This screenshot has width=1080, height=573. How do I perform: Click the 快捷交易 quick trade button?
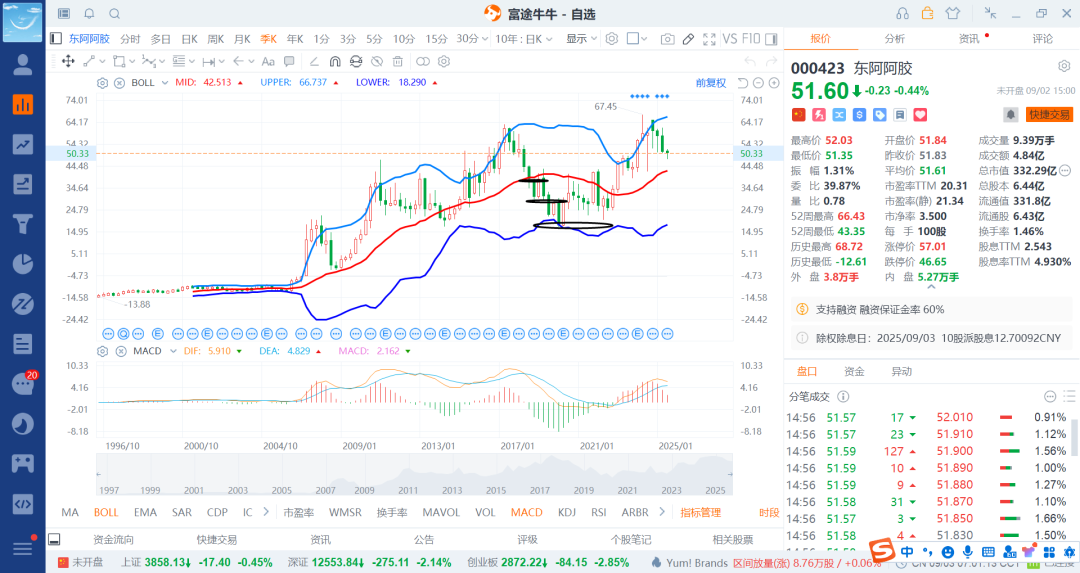point(1049,115)
